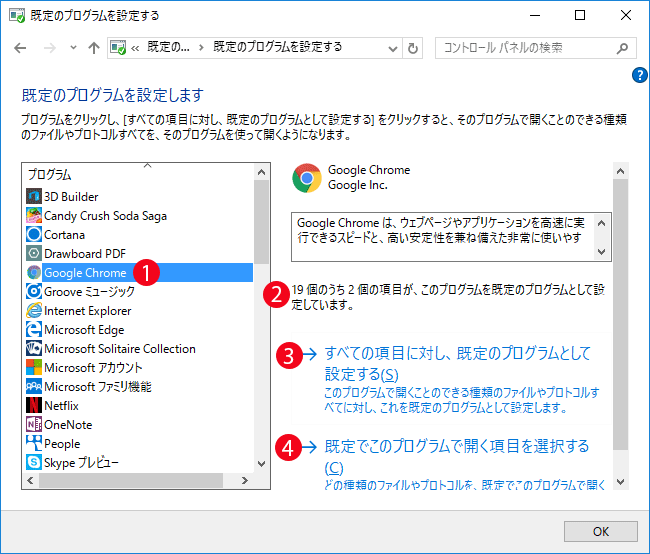Click 既定の... breadcrumb item

tap(168, 47)
